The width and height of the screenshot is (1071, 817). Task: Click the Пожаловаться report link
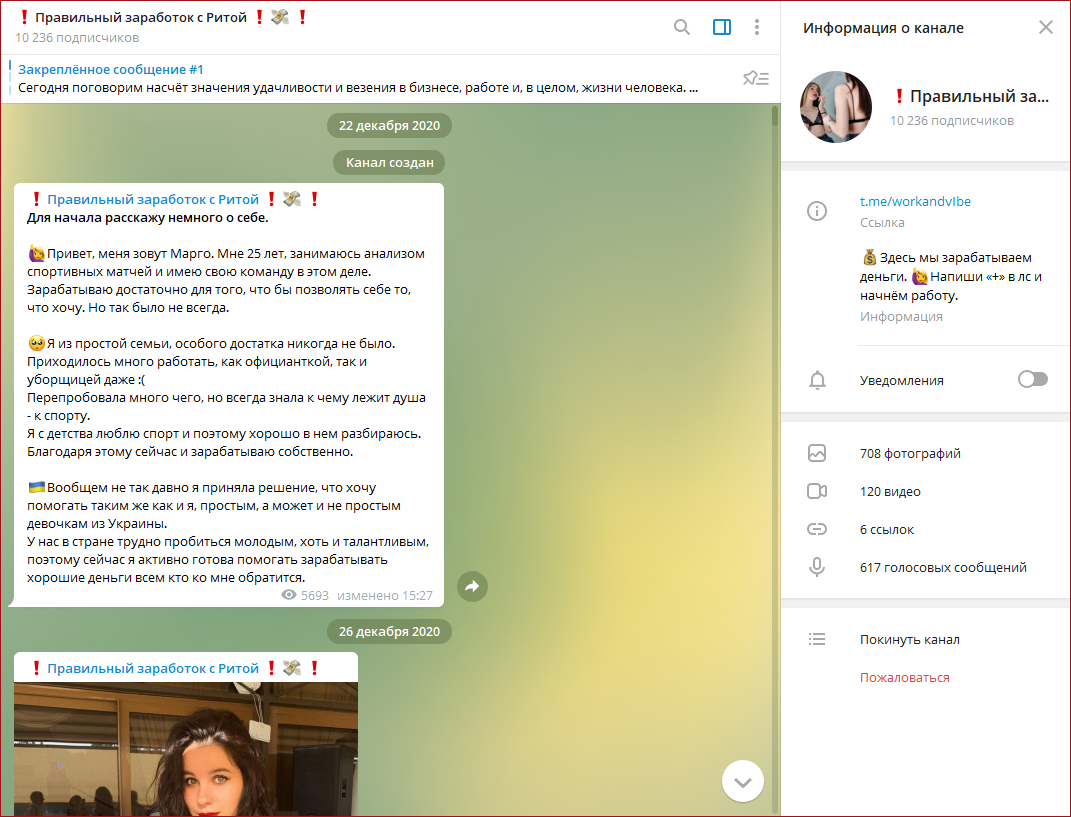coord(904,677)
